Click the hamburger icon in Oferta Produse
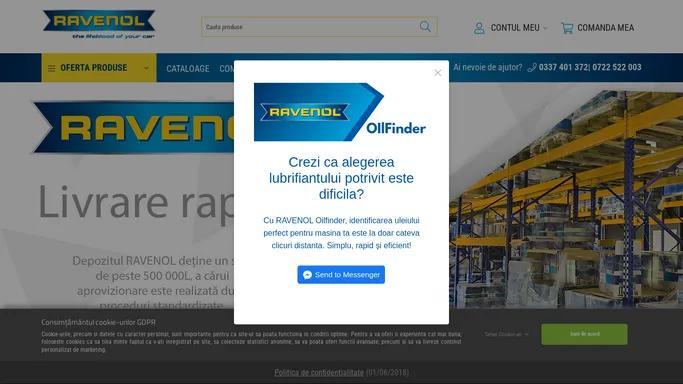This screenshot has width=683, height=384. 51,68
